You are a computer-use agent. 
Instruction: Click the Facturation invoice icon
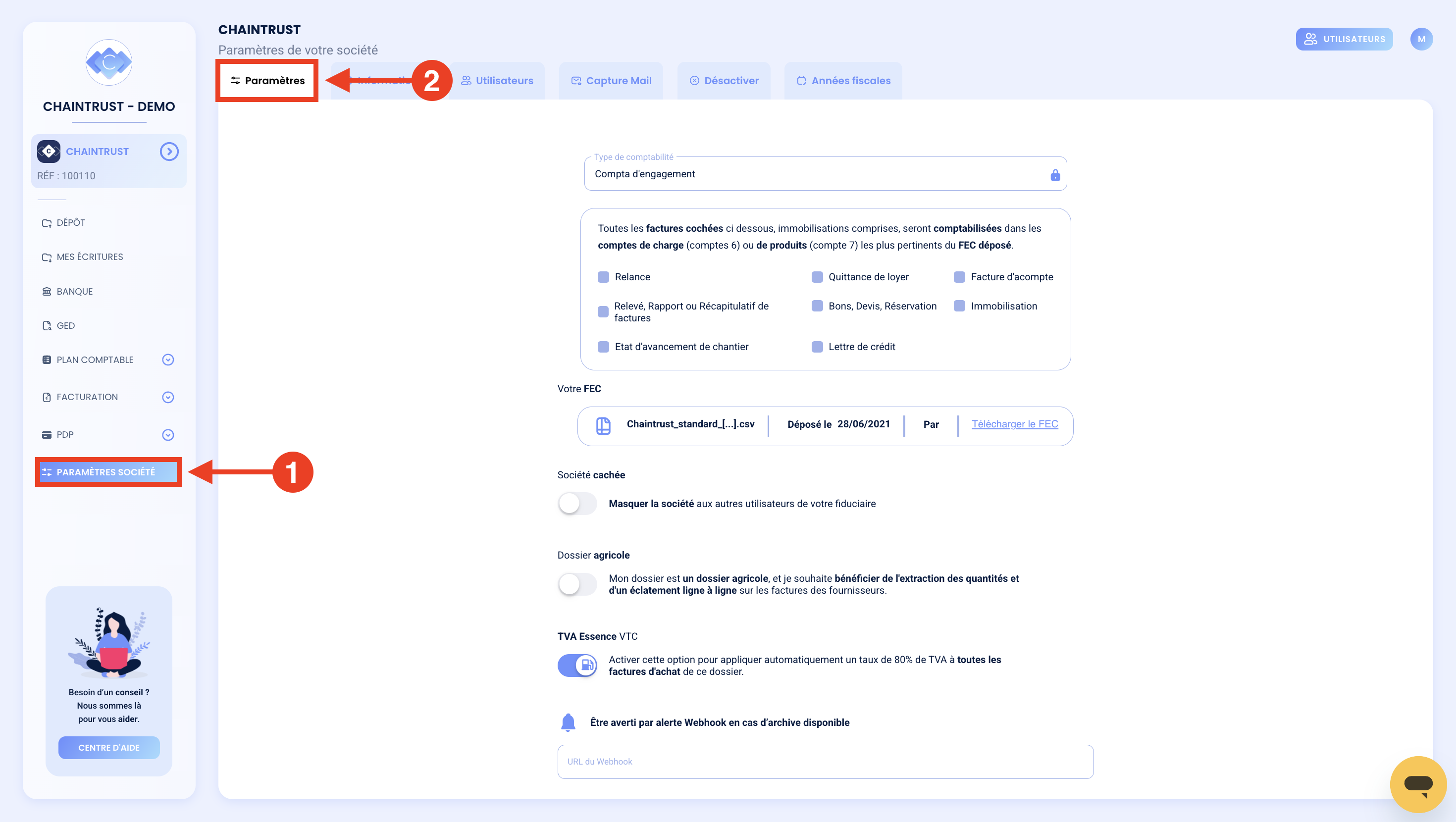(x=47, y=398)
